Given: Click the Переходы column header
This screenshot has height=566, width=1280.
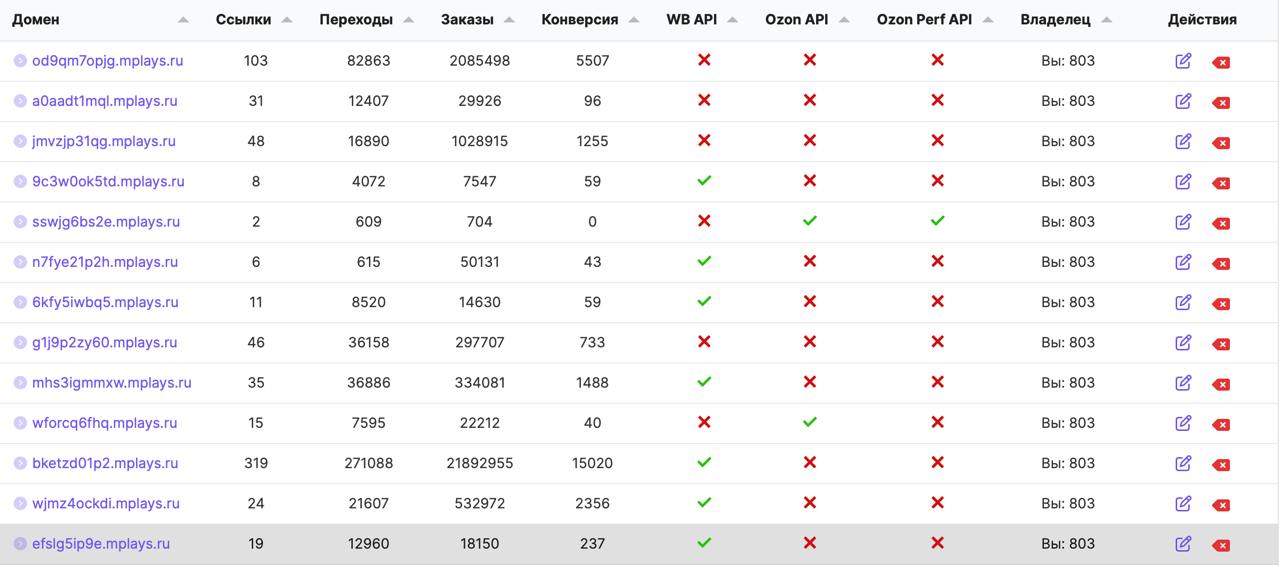Looking at the screenshot, I should pos(356,19).
